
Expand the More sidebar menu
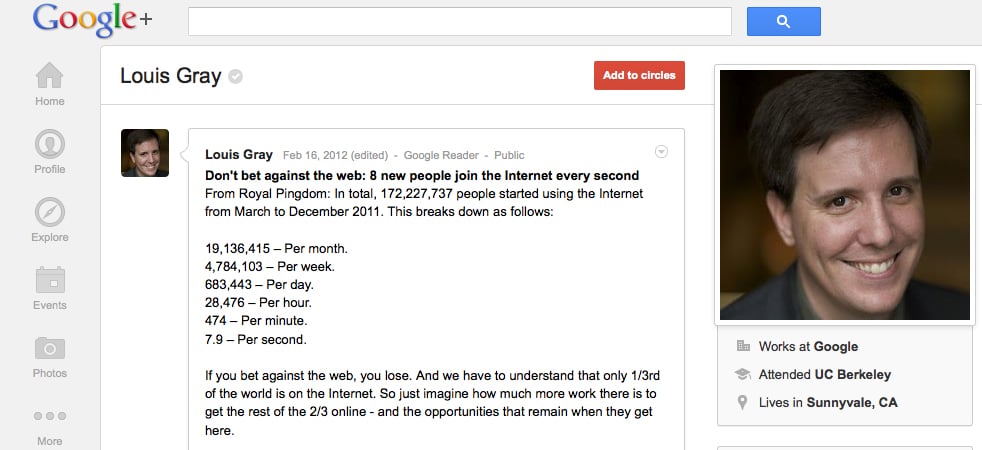click(x=49, y=417)
